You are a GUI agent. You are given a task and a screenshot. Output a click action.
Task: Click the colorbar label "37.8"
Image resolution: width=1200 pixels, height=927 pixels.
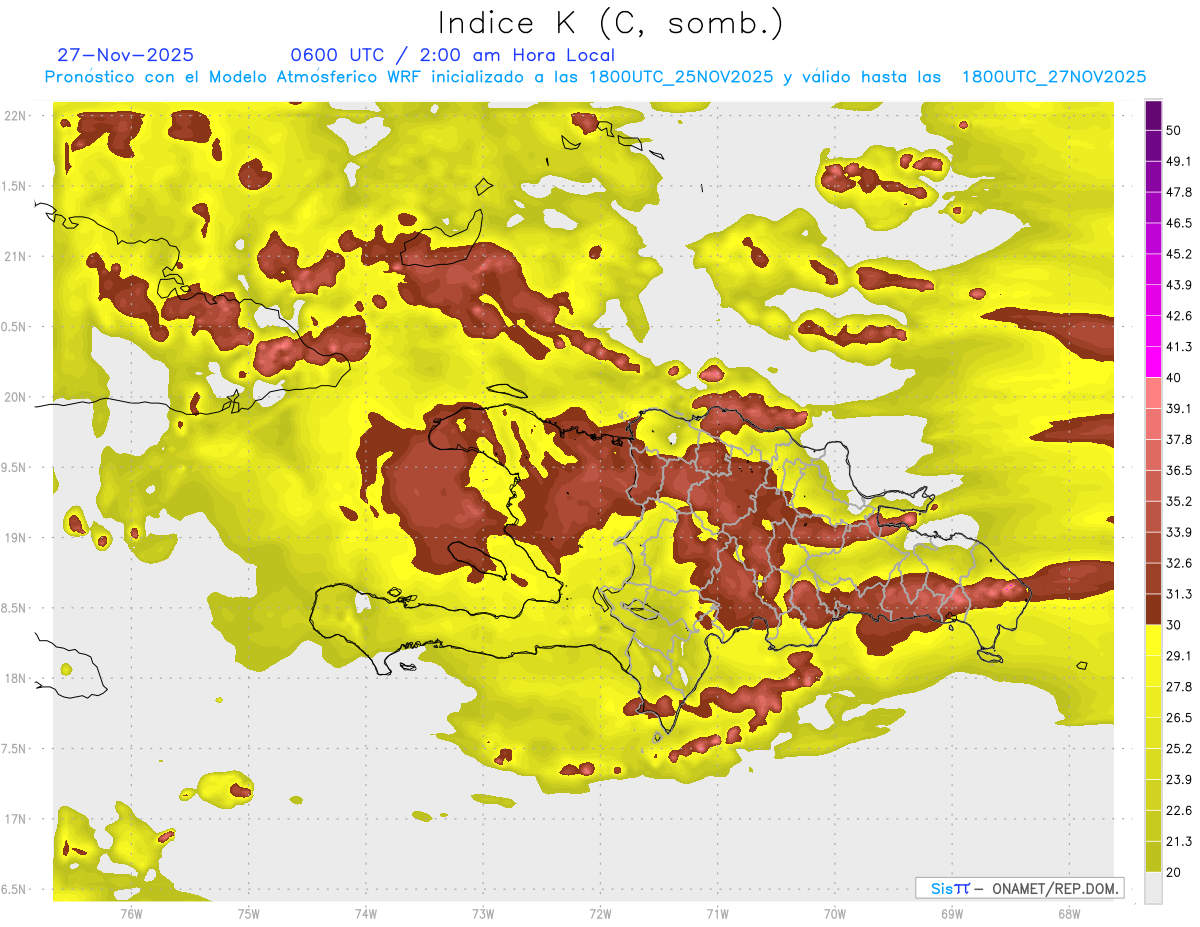[1179, 439]
